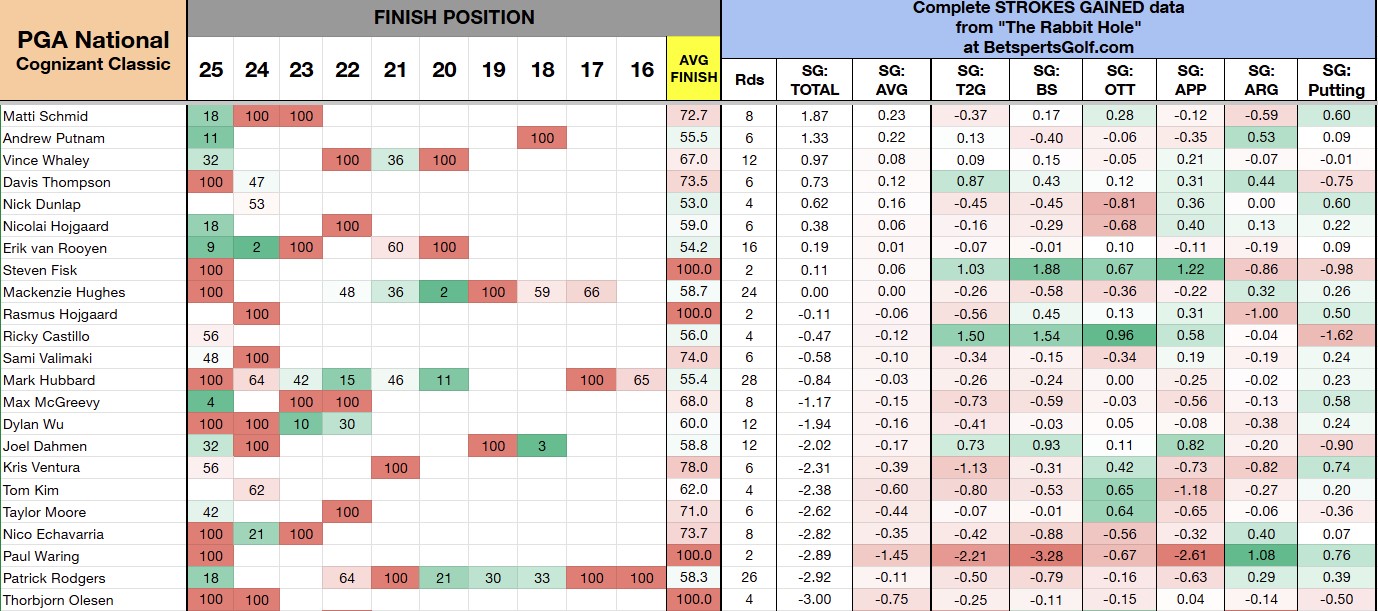Viewport: 1378px width, 611px height.
Task: Click the year 16 column header
Action: 641,69
